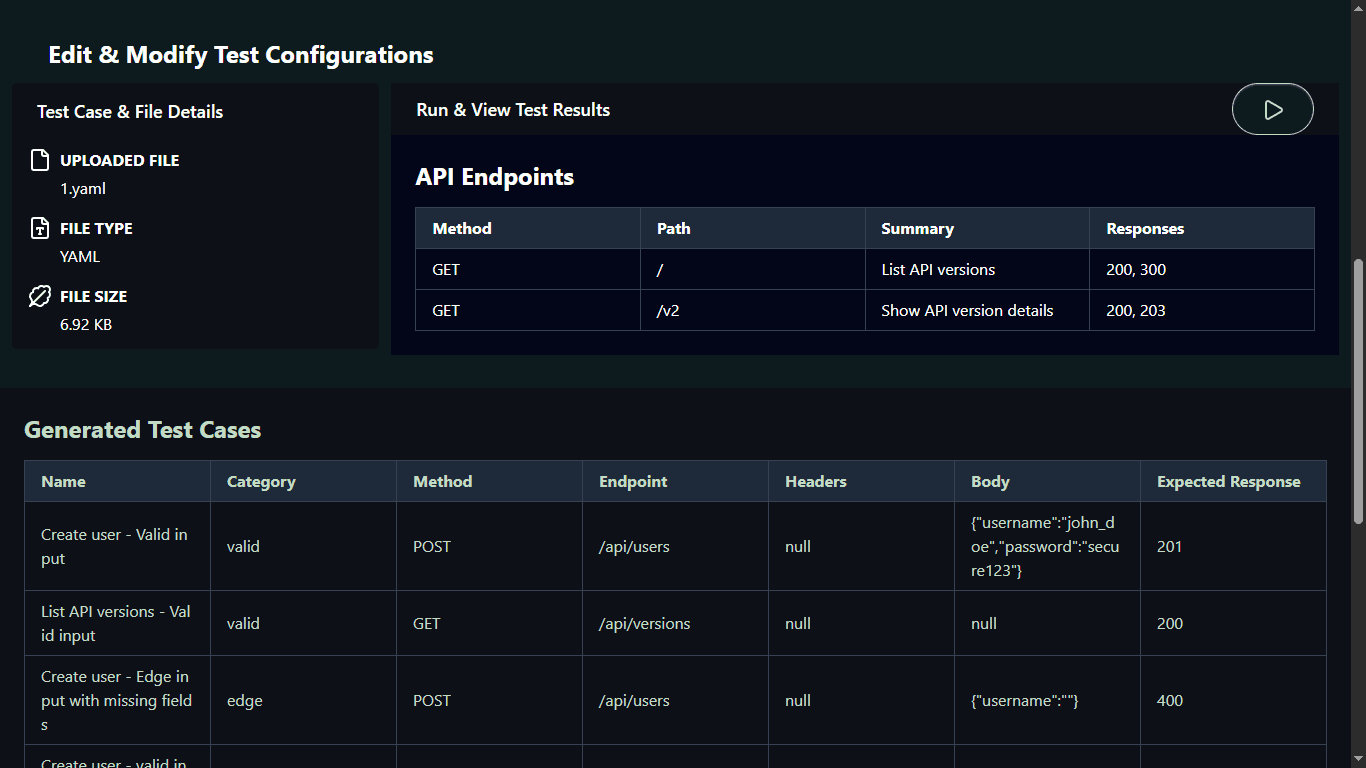This screenshot has height=768, width=1366.
Task: Click the '200, 300' responses cell
Action: tap(1202, 269)
